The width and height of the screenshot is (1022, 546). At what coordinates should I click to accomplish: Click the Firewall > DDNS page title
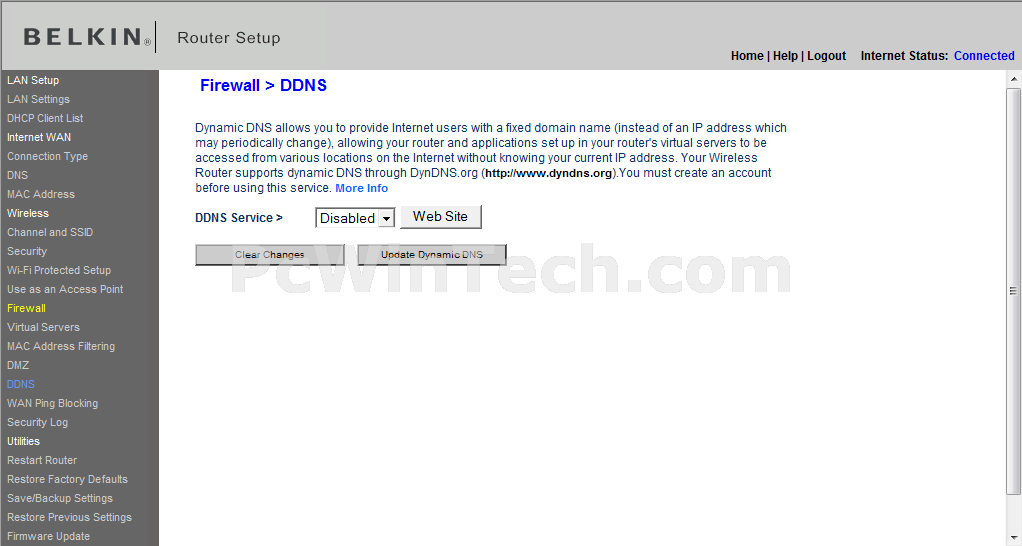263,85
